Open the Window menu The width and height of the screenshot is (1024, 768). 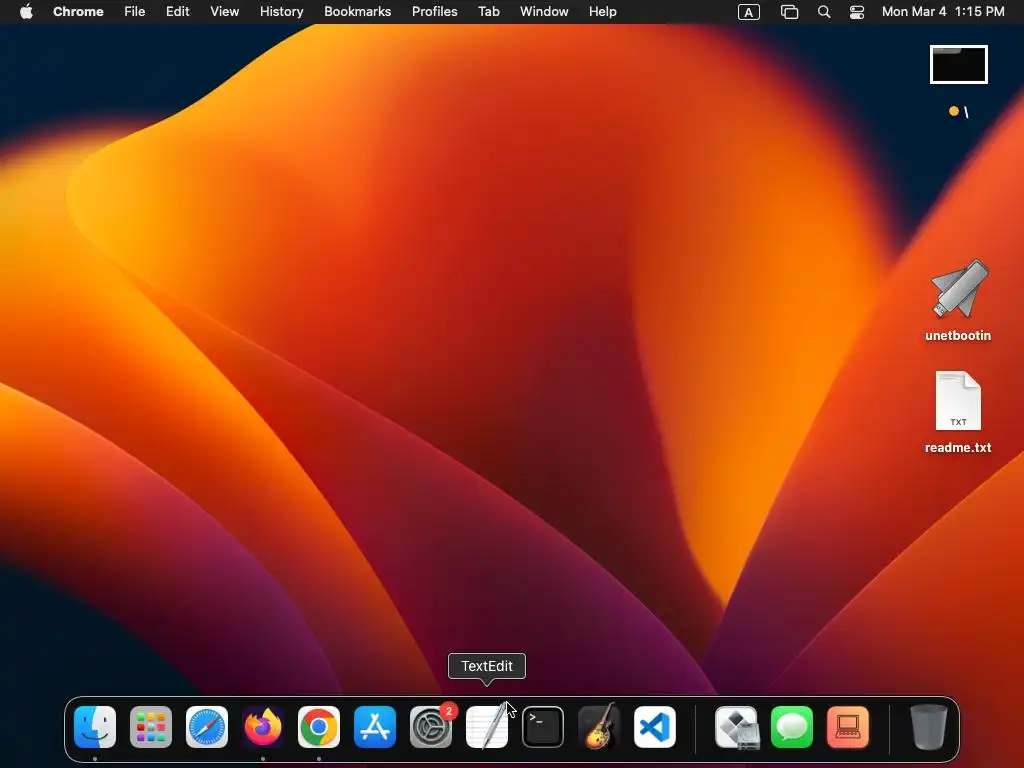pos(544,11)
